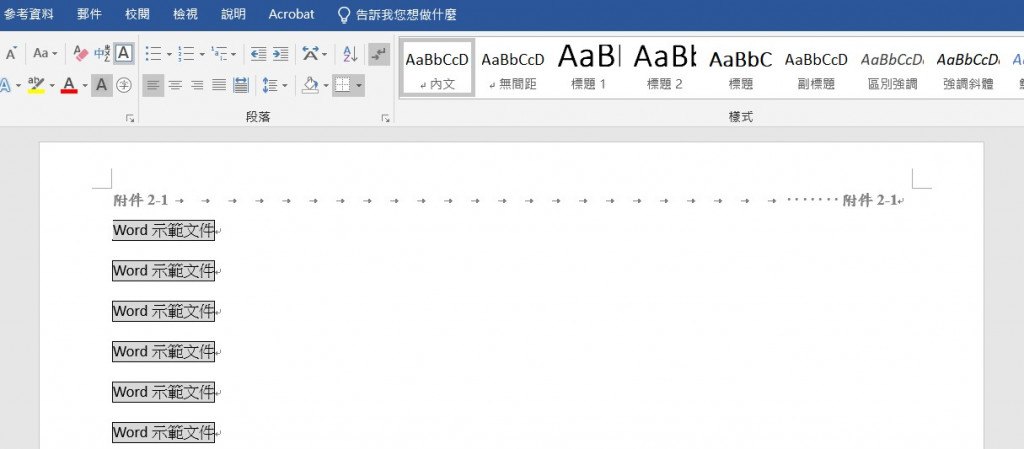Apply the yellow text highlight color
1024x449 pixels.
[37, 85]
